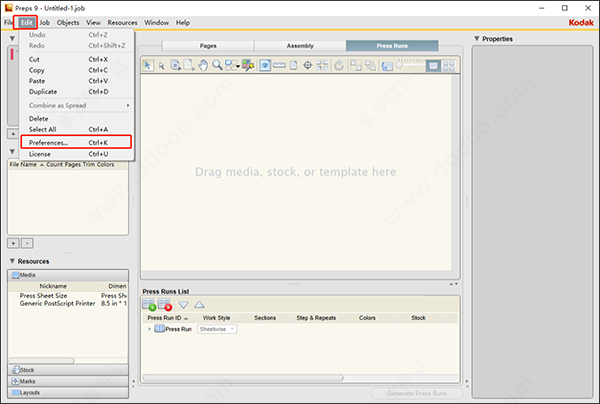The width and height of the screenshot is (600, 404).
Task: Collapse the panel triangle above File Name list
Action: 12,152
